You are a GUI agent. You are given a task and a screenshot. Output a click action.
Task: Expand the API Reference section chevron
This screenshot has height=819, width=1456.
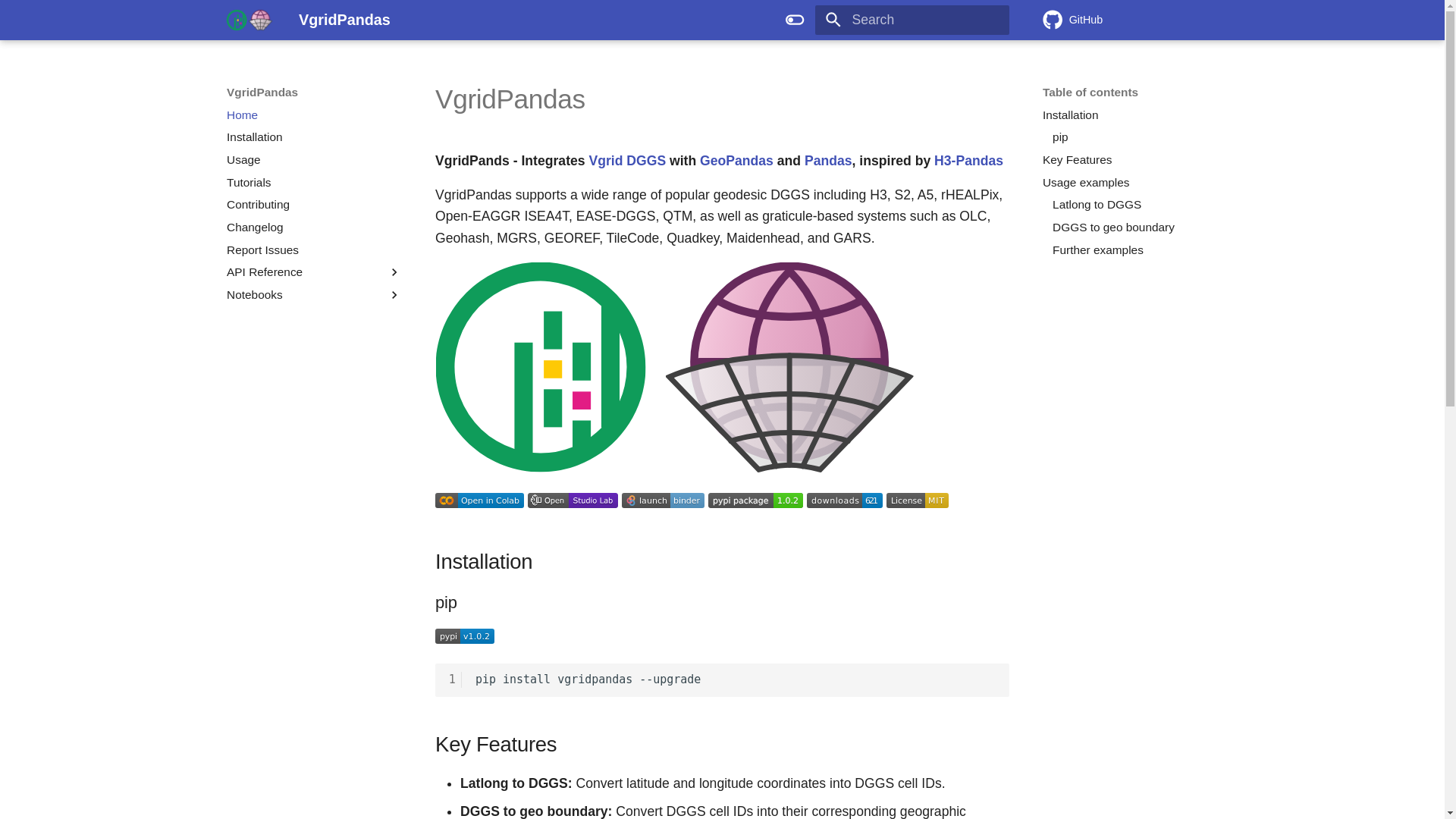point(394,272)
